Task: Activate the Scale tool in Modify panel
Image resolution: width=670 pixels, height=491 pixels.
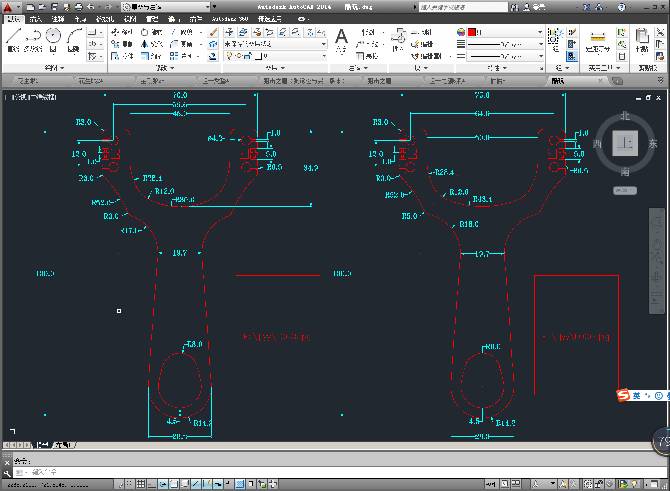Action: click(151, 56)
